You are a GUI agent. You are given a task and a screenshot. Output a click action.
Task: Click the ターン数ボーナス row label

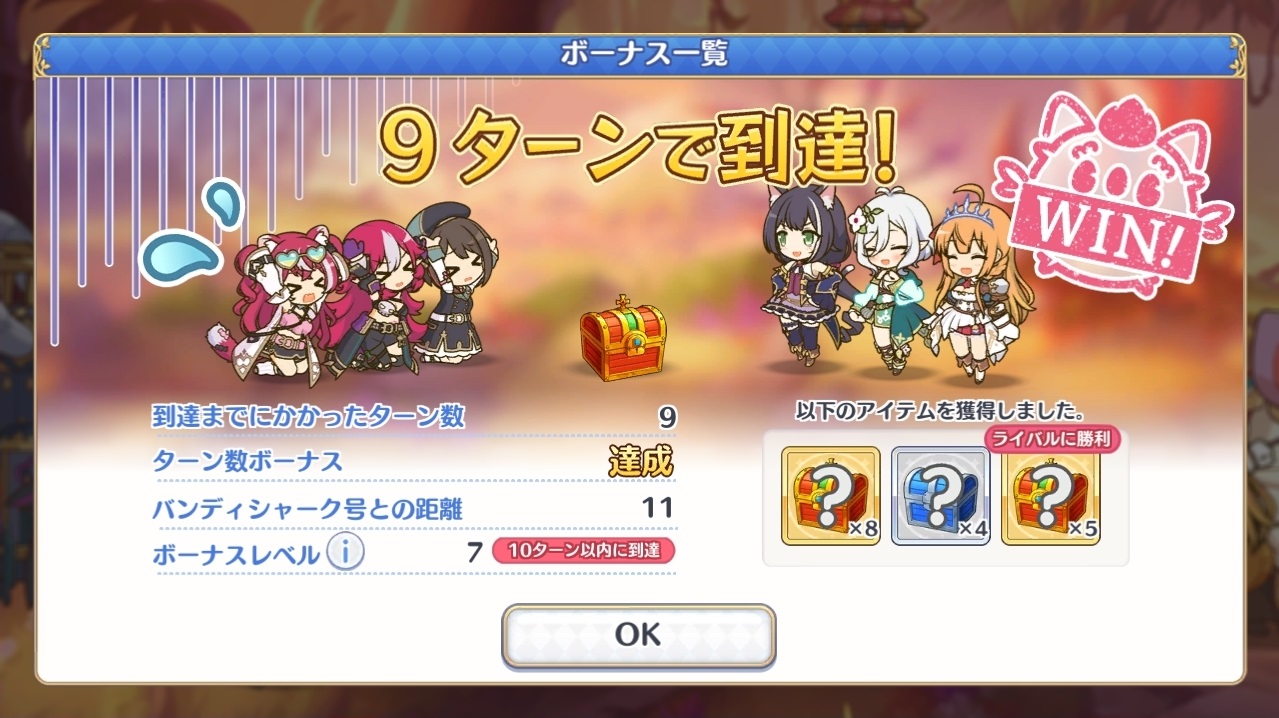click(x=247, y=461)
